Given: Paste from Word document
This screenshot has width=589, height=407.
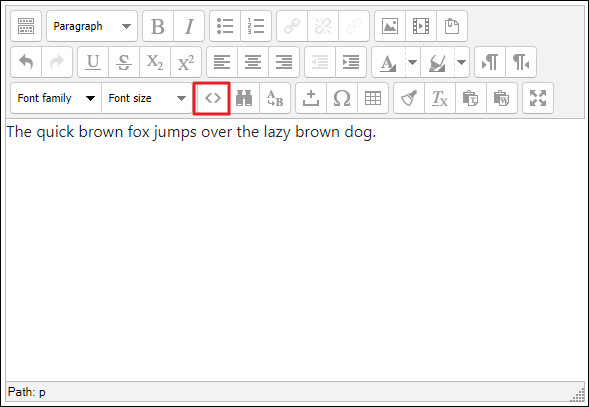Looking at the screenshot, I should (x=502, y=98).
